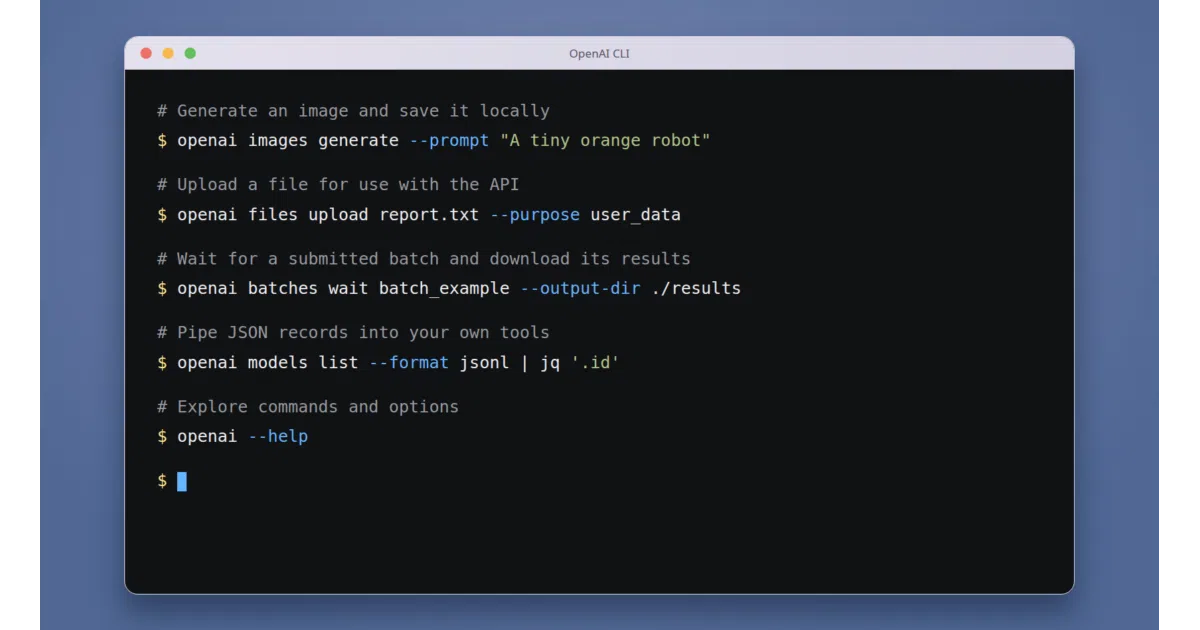The width and height of the screenshot is (1200, 630).
Task: Click the path "./results"
Action: 696,288
